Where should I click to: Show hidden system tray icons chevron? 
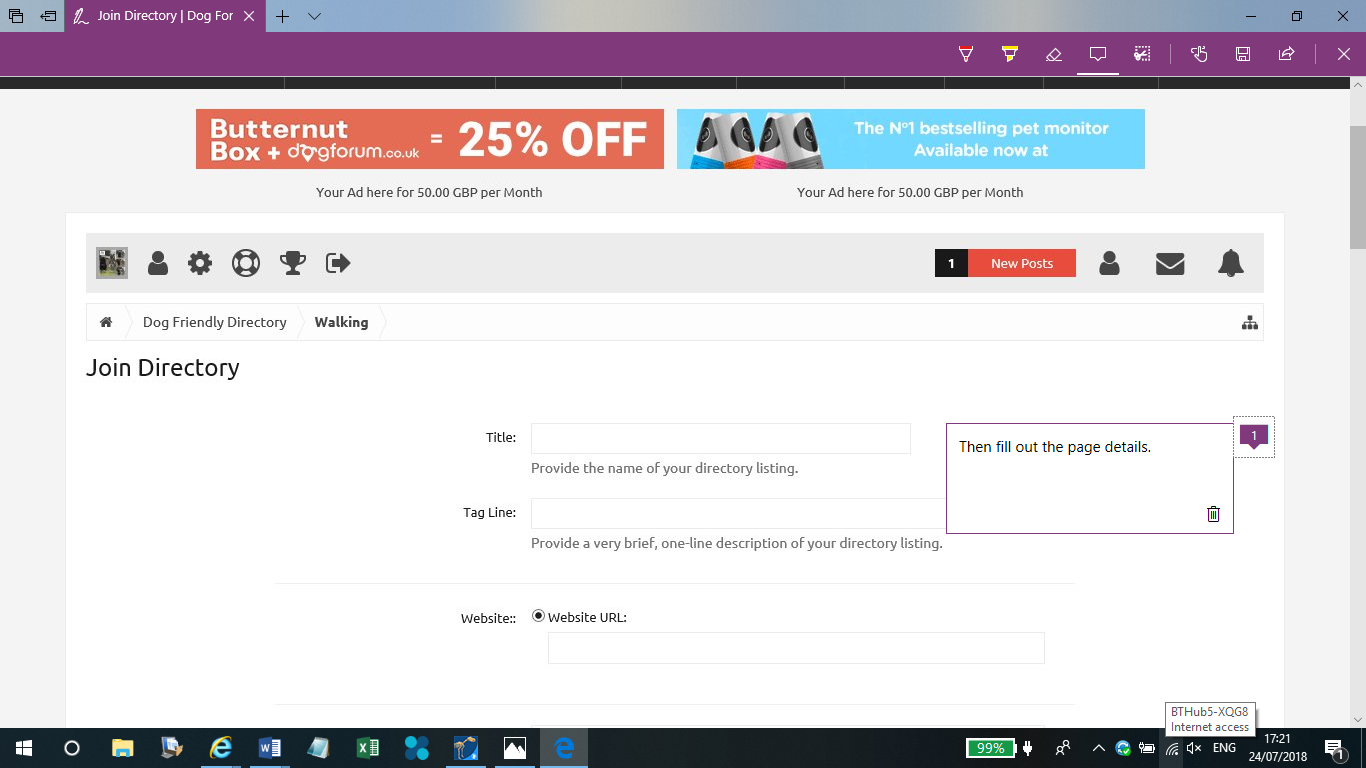(1098, 748)
